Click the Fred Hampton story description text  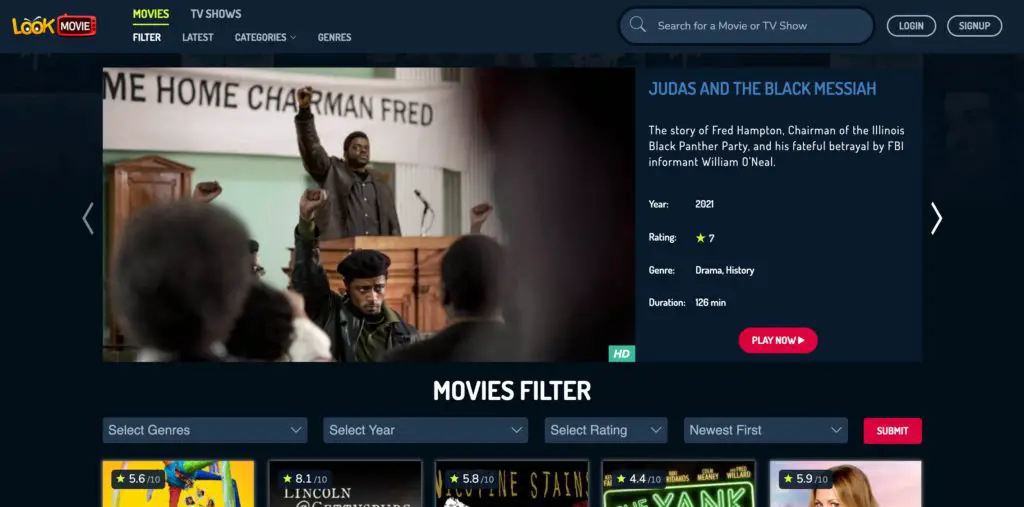tap(776, 146)
